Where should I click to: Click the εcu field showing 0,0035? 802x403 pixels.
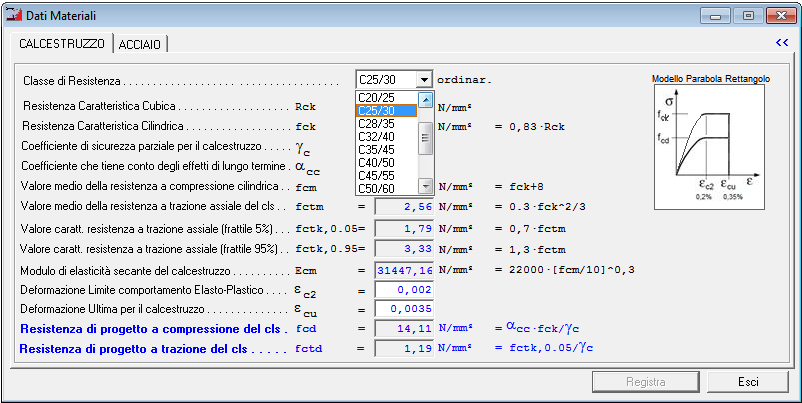(404, 309)
